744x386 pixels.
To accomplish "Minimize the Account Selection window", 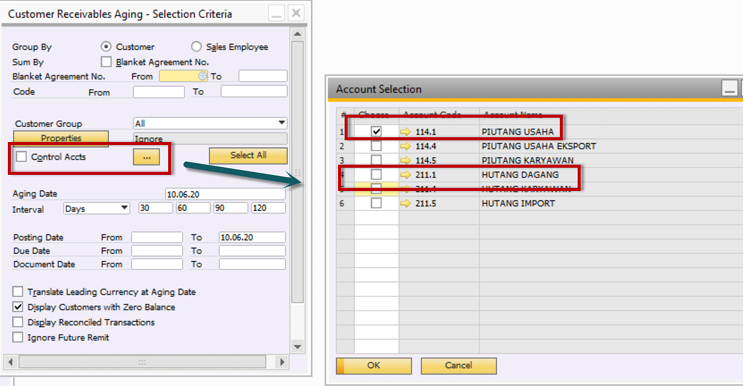I will coord(730,88).
